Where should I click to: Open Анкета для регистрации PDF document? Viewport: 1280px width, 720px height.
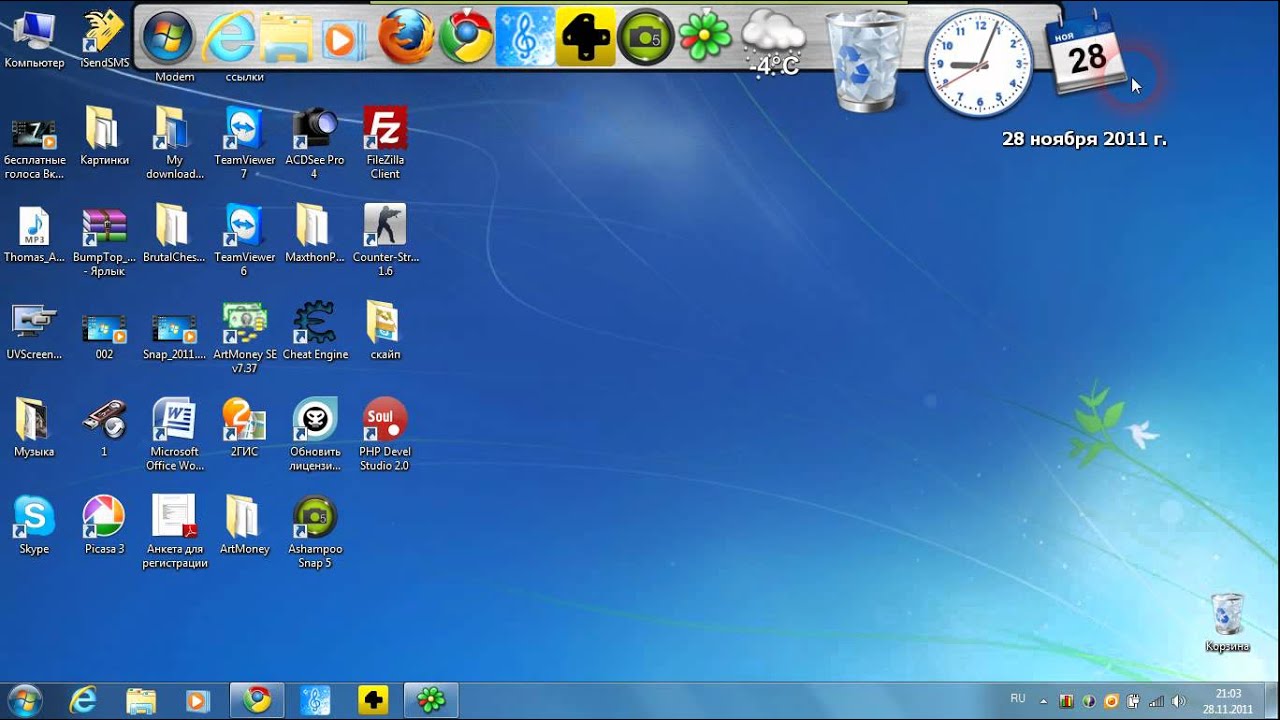coord(174,532)
